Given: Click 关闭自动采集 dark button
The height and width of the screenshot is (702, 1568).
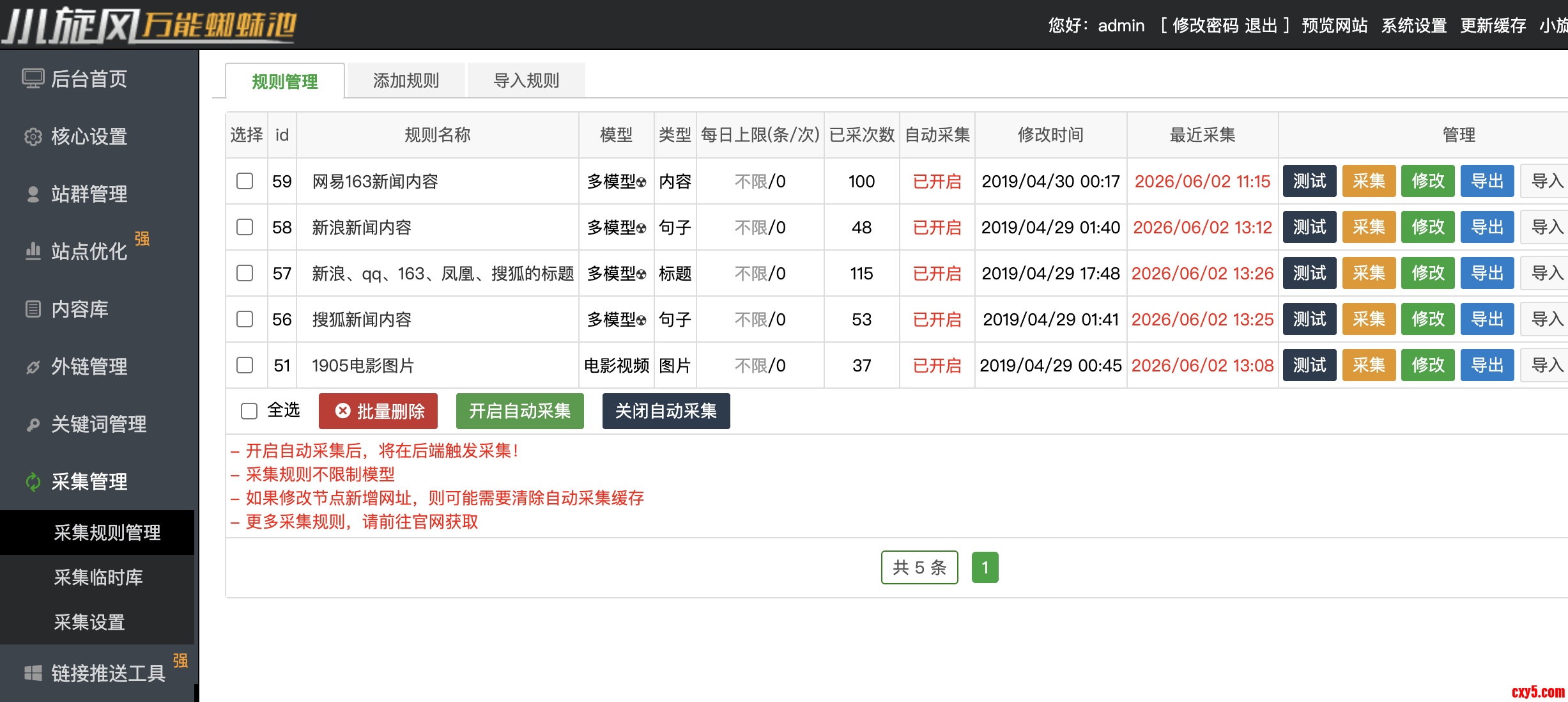Looking at the screenshot, I should click(x=666, y=411).
